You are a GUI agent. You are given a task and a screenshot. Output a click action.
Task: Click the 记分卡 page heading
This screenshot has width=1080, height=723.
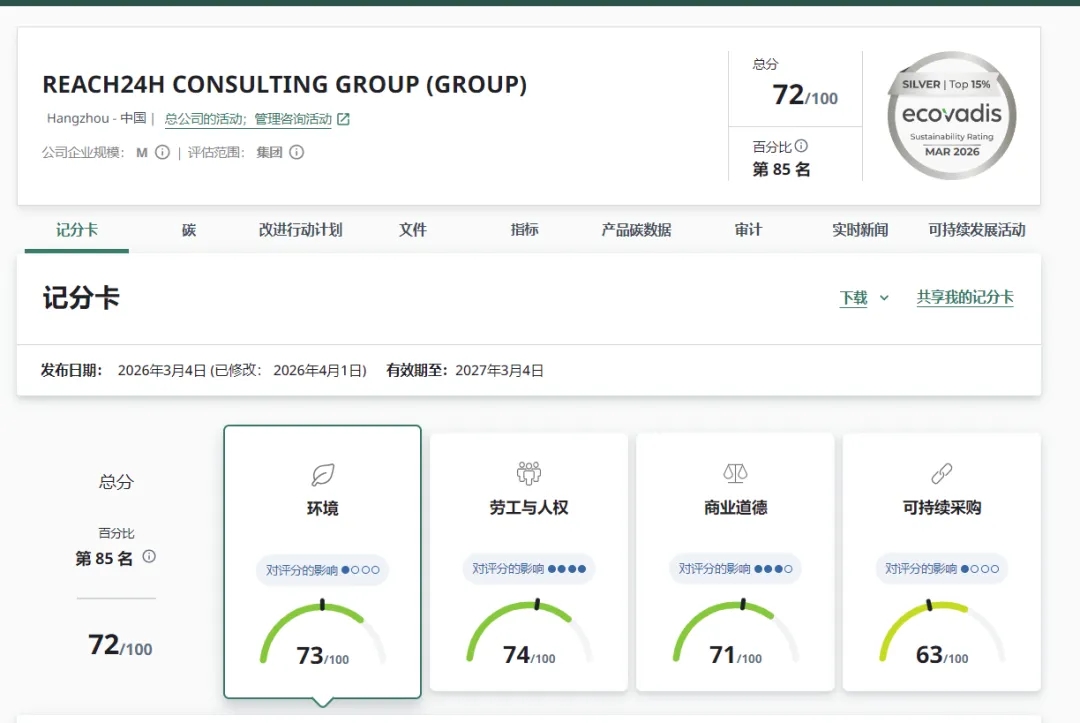81,298
